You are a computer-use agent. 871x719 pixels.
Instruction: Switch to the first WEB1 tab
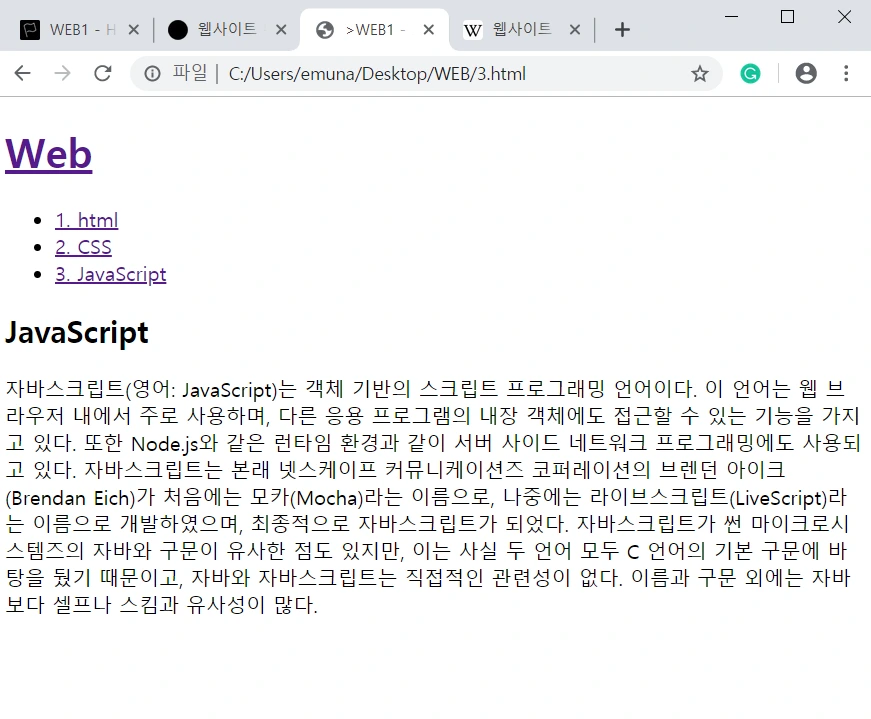75,29
